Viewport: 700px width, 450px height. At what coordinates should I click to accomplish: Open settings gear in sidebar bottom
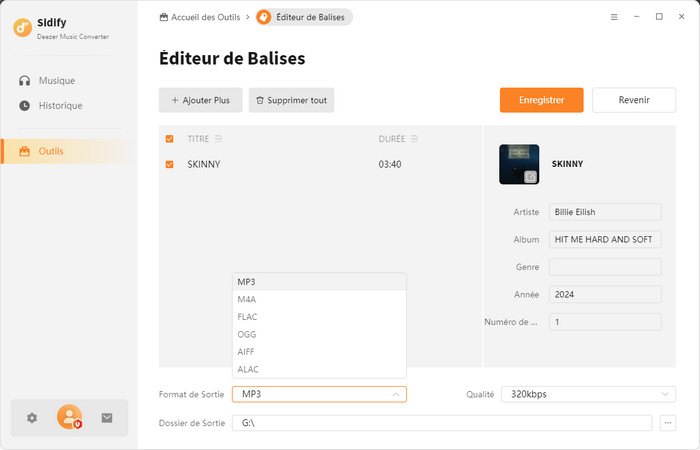[x=32, y=418]
